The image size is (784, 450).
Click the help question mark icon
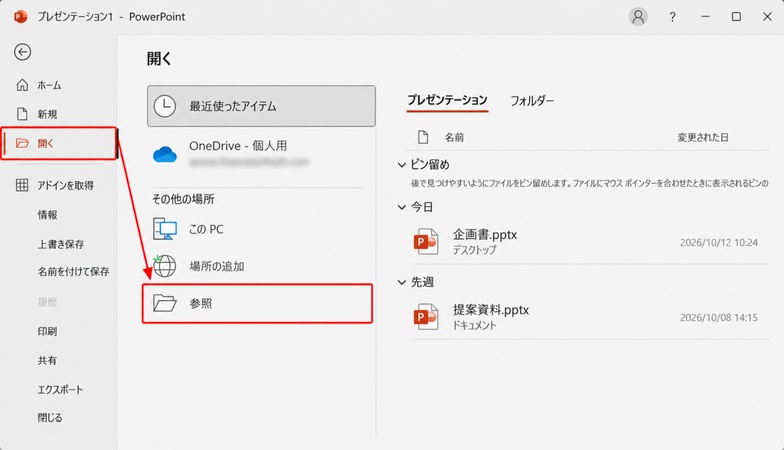click(672, 17)
